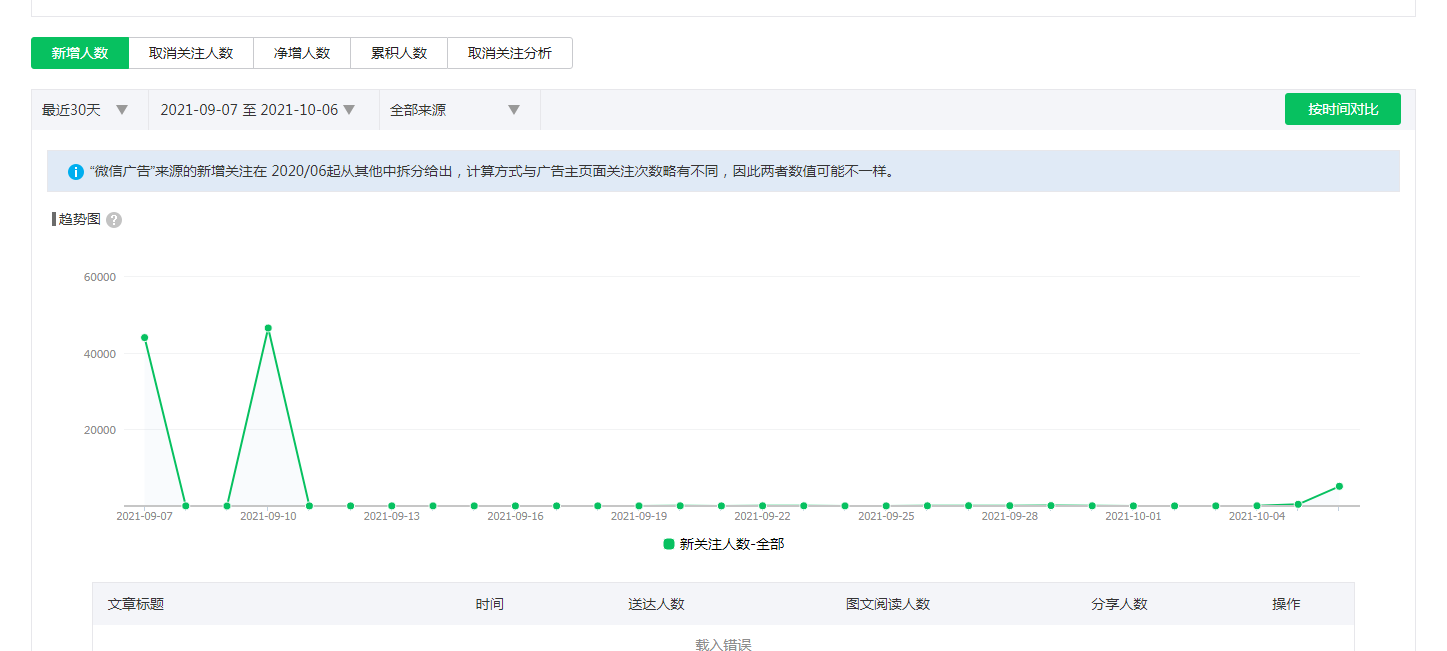Click the 送达人数 column header
The width and height of the screenshot is (1447, 651).
[656, 604]
